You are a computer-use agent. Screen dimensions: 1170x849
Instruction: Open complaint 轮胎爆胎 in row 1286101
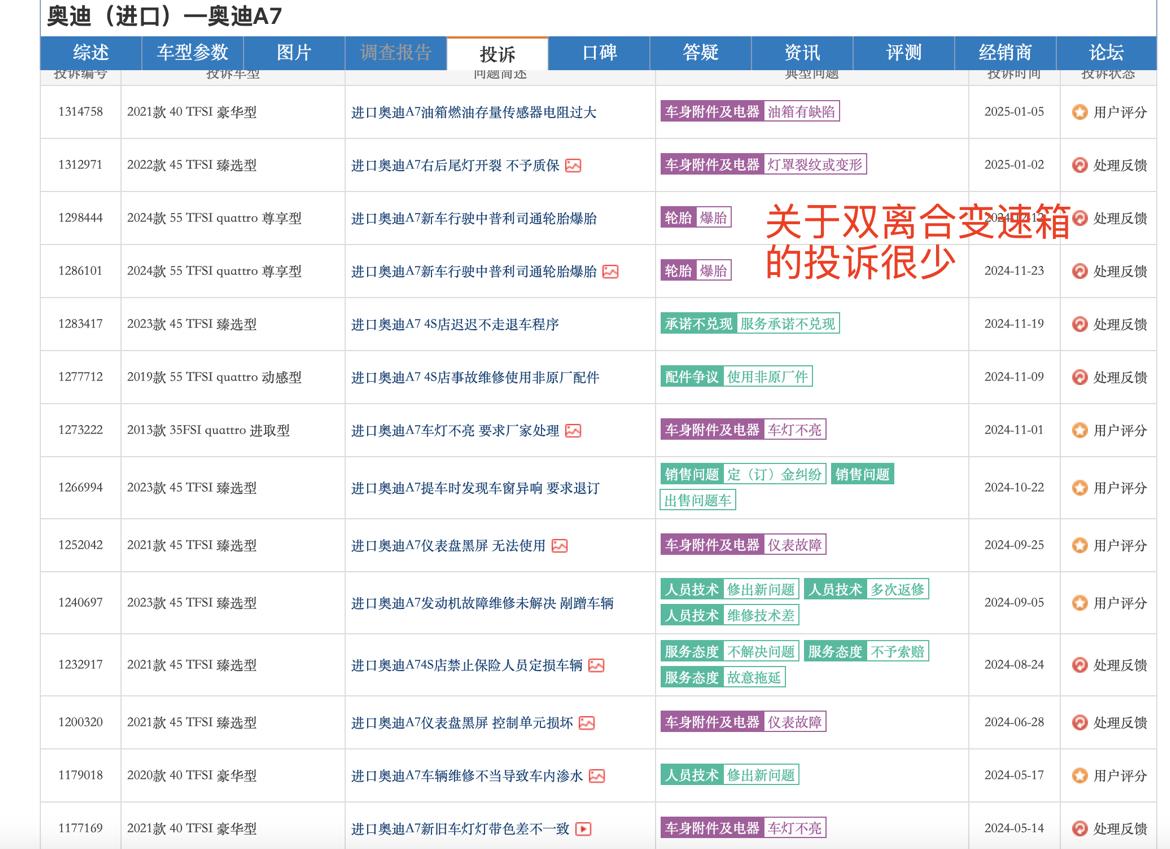[474, 272]
